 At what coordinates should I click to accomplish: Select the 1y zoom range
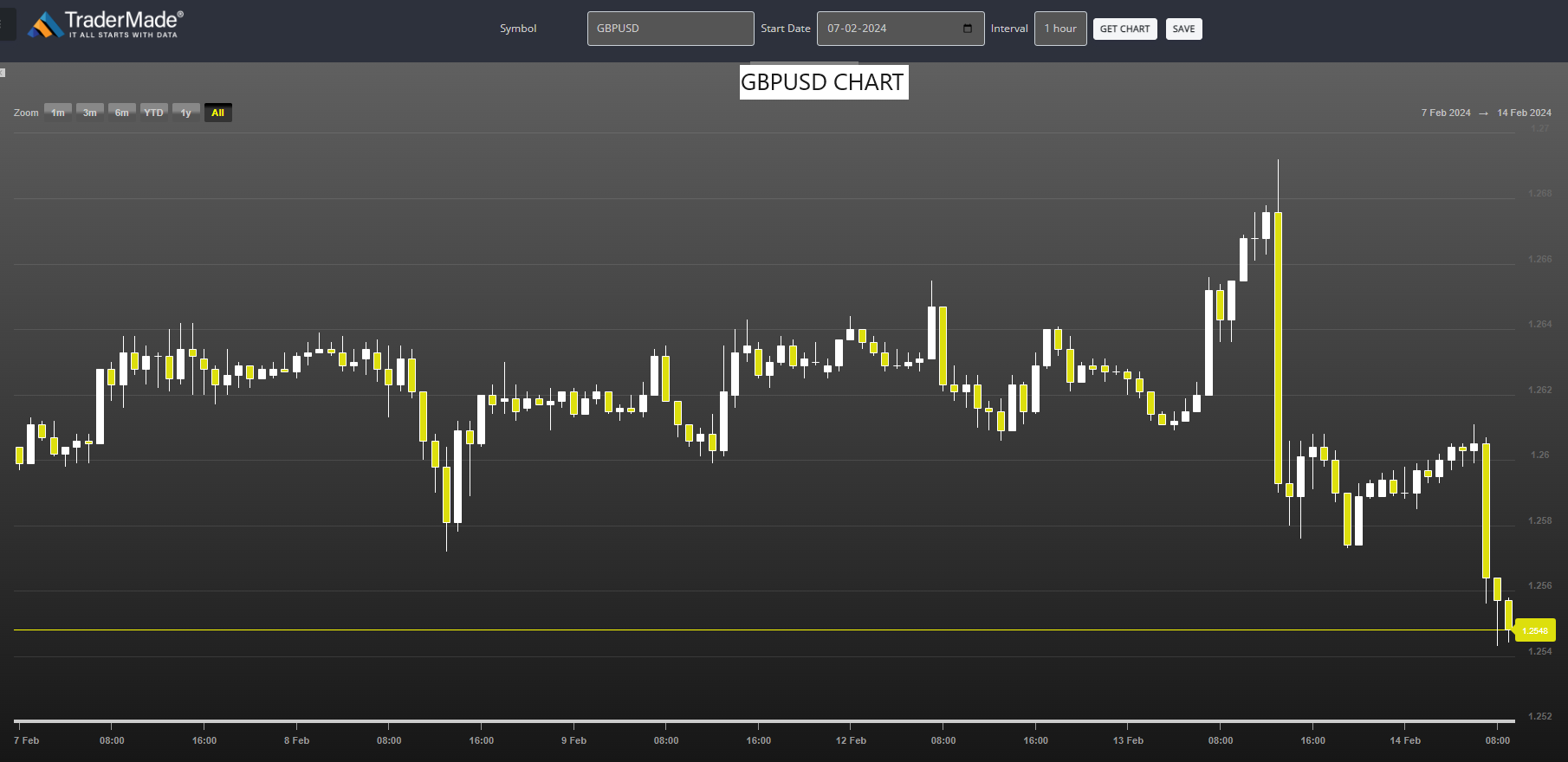pyautogui.click(x=186, y=113)
